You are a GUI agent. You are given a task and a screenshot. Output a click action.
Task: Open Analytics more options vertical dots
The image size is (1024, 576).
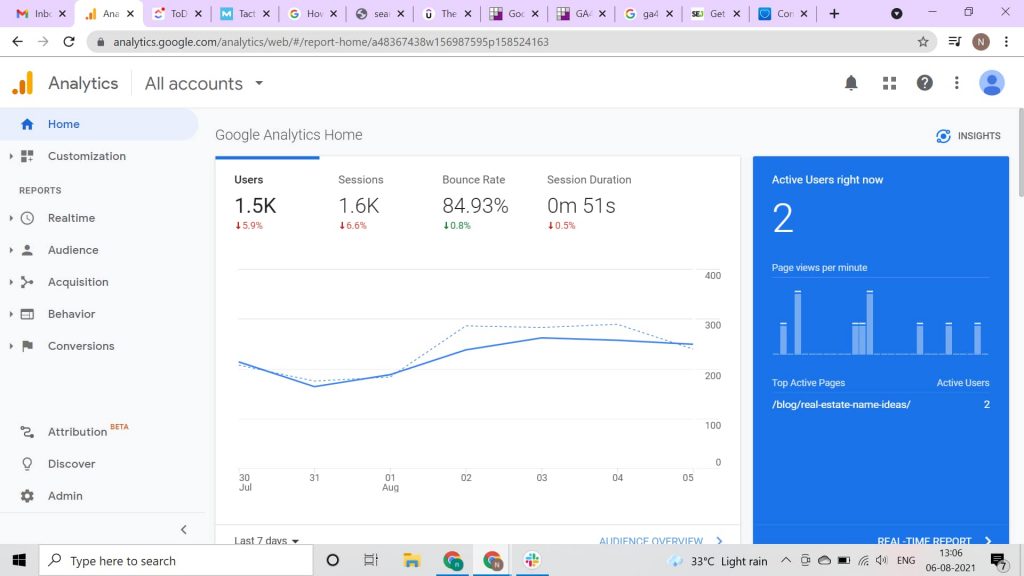click(957, 83)
